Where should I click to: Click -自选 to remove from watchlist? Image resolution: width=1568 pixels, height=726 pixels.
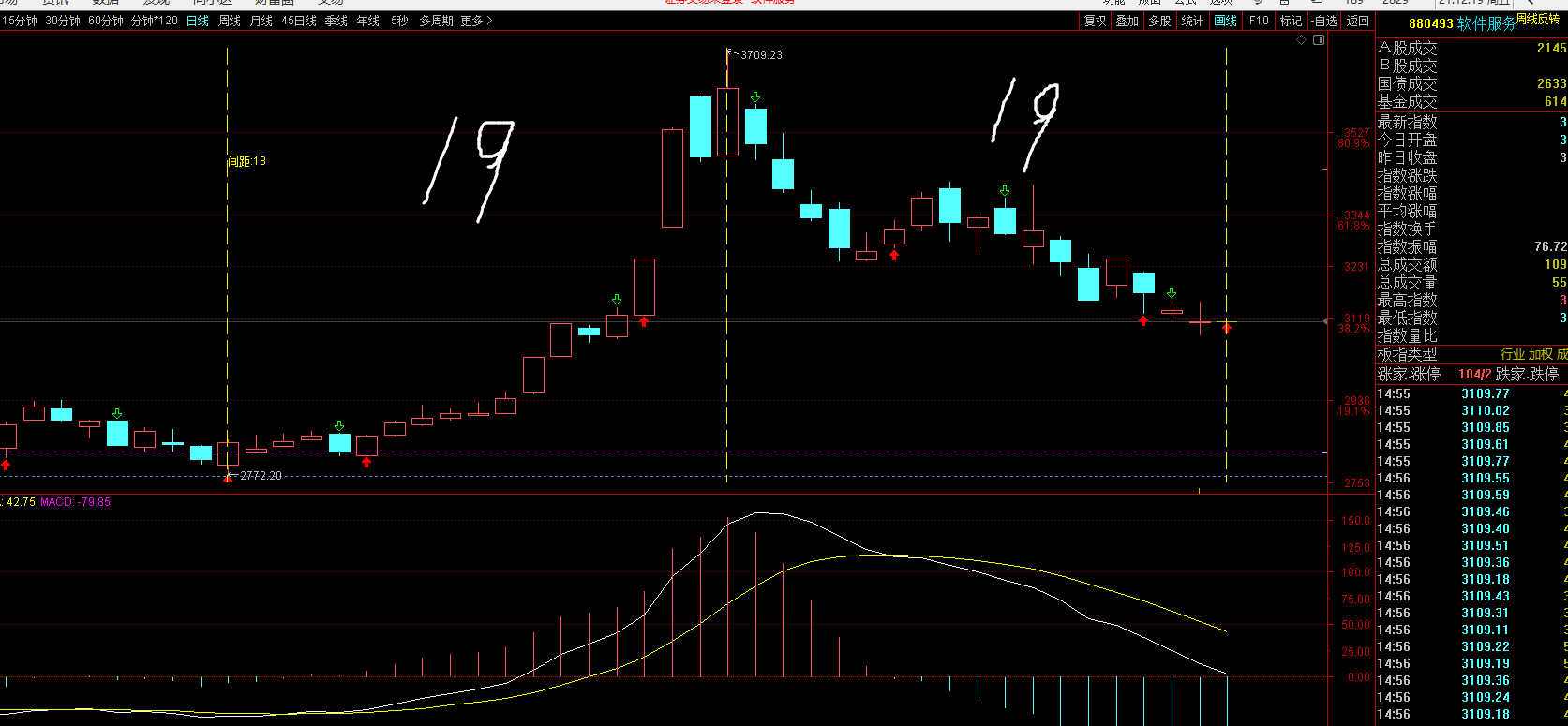tap(1324, 21)
